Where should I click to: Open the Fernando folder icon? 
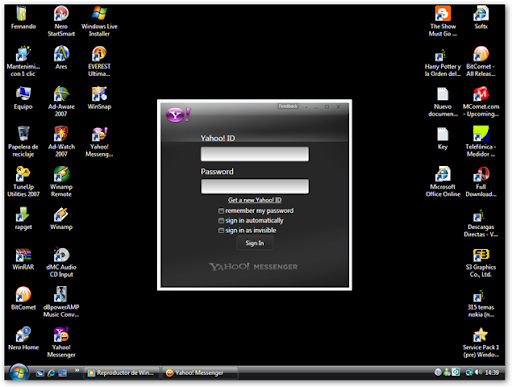pyautogui.click(x=22, y=14)
